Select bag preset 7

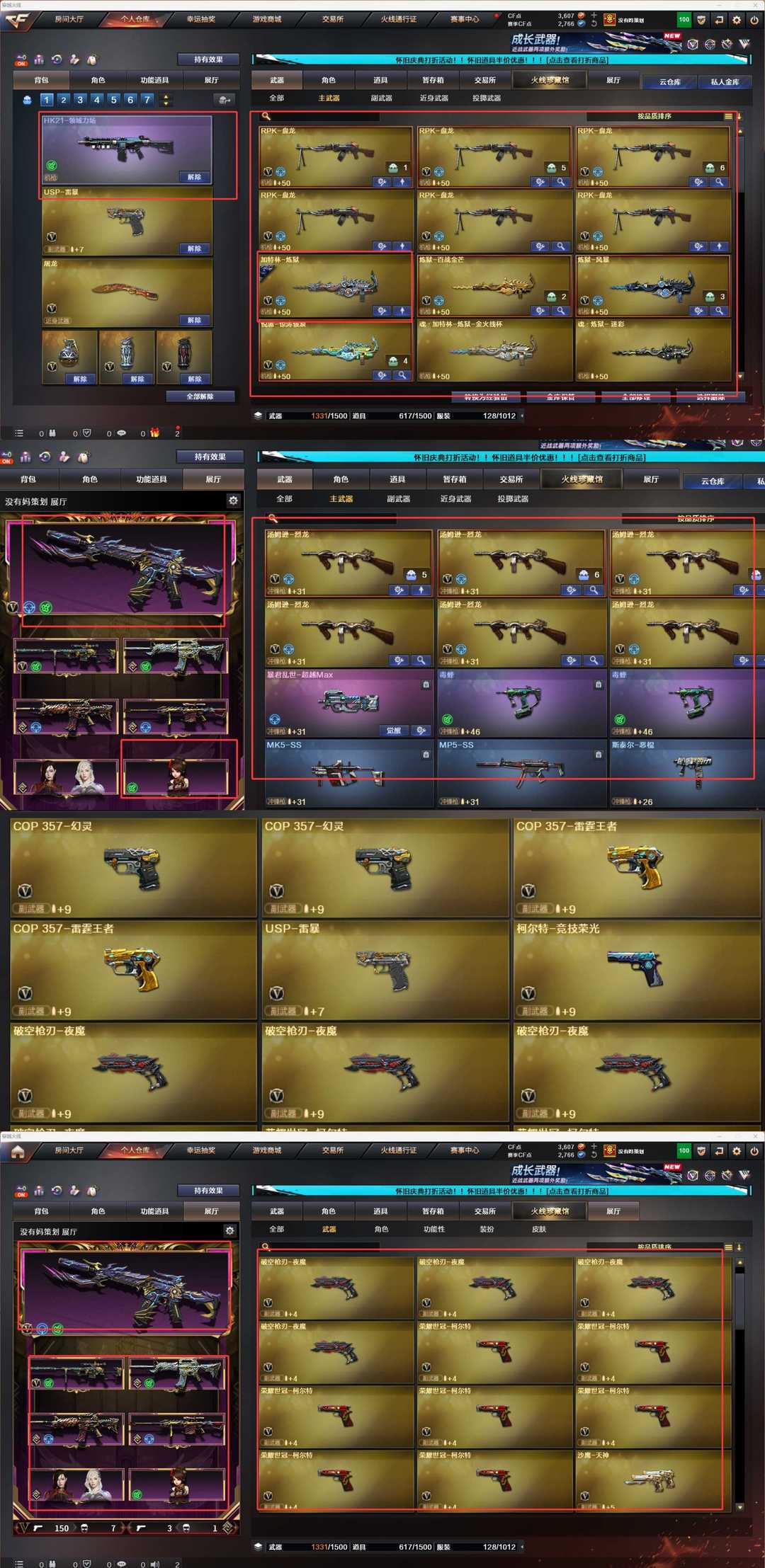(147, 100)
